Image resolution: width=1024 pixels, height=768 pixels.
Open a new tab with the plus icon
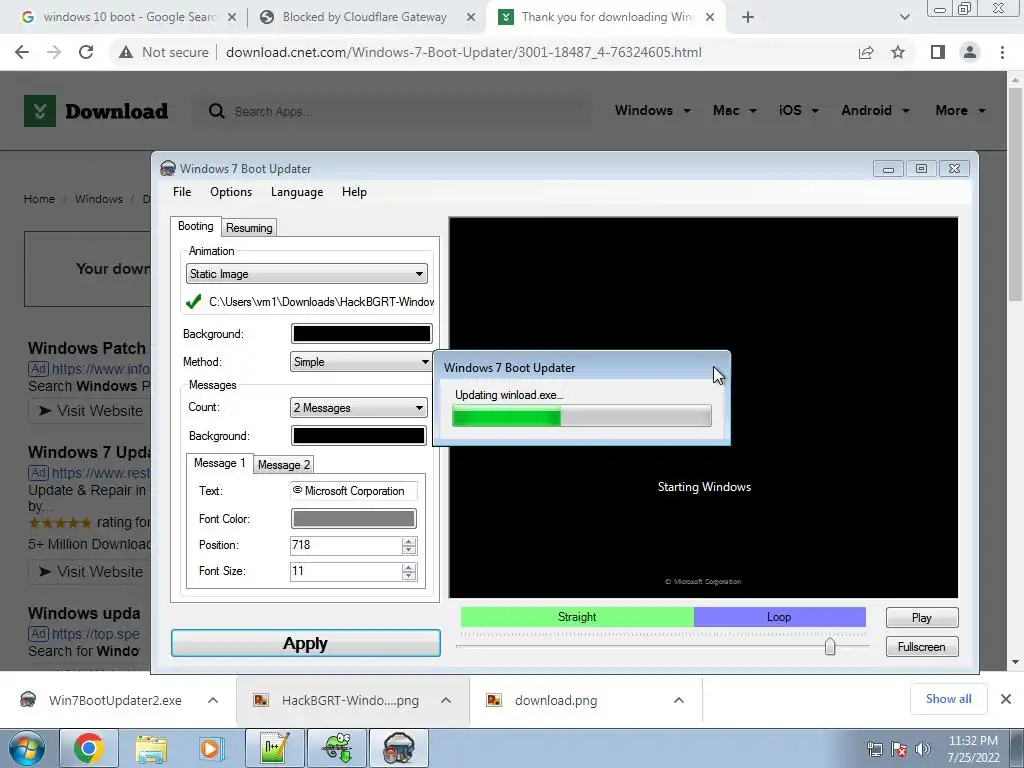748,18
